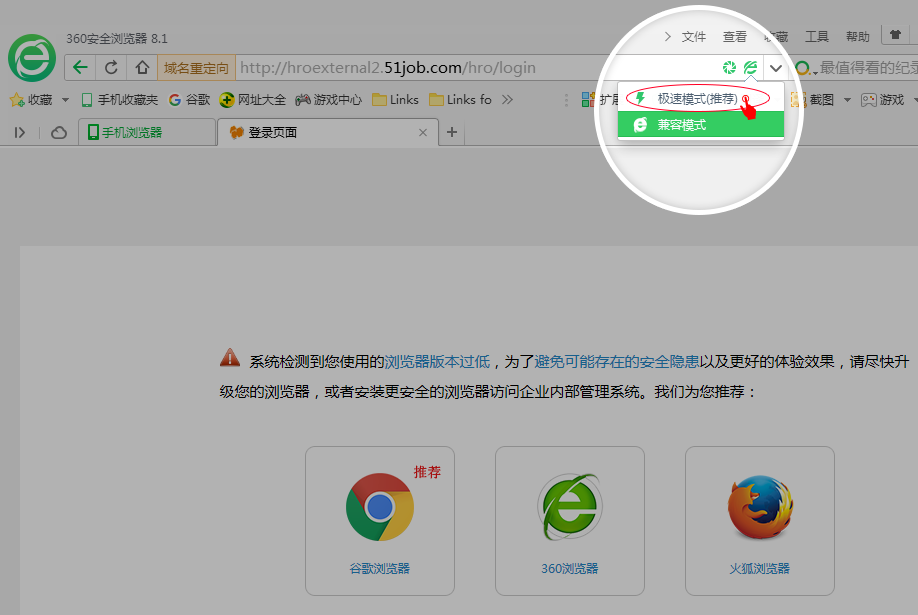Click the 360 browser logo

click(x=32, y=58)
